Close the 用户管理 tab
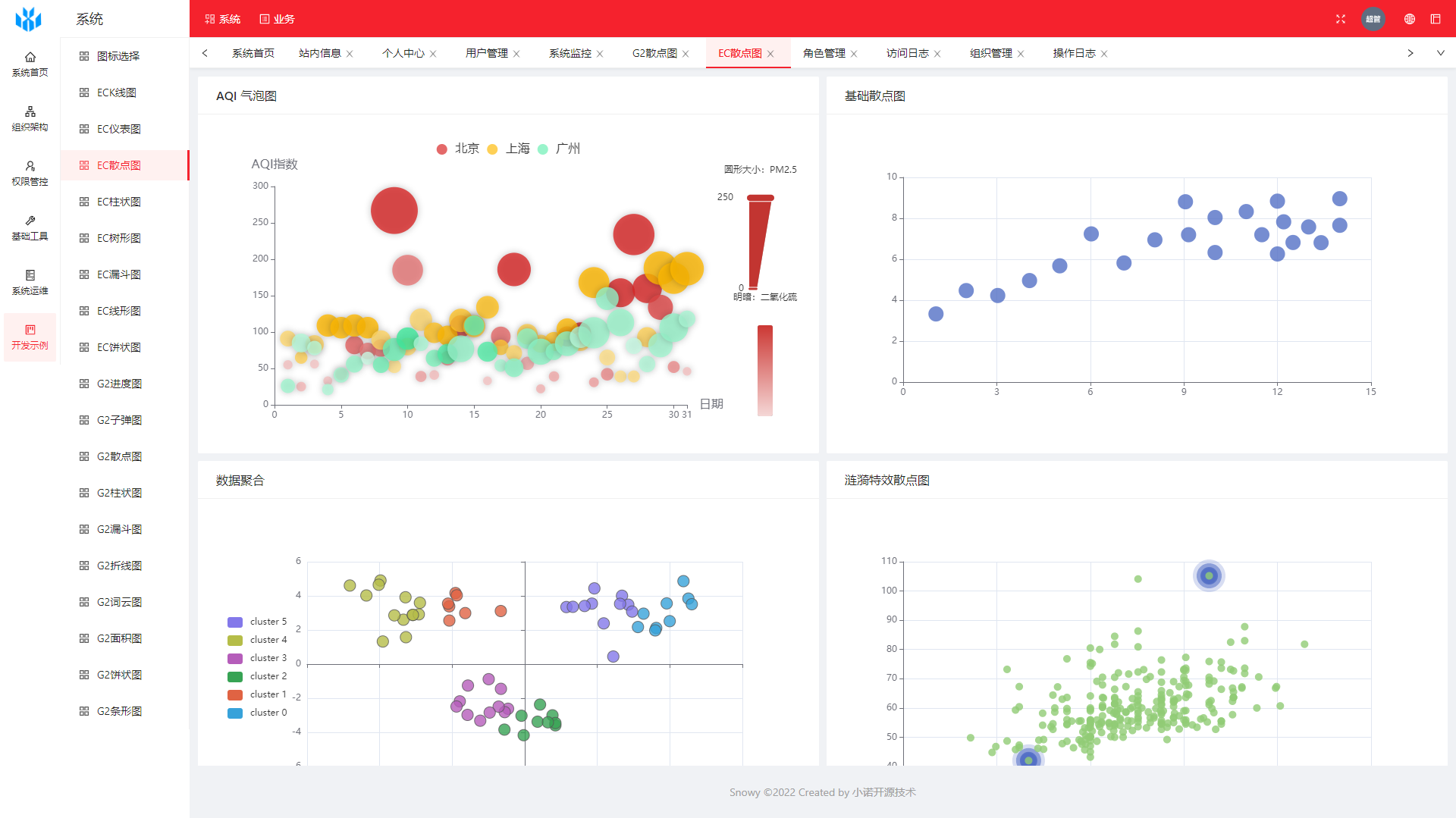The width and height of the screenshot is (1456, 818). coord(516,54)
